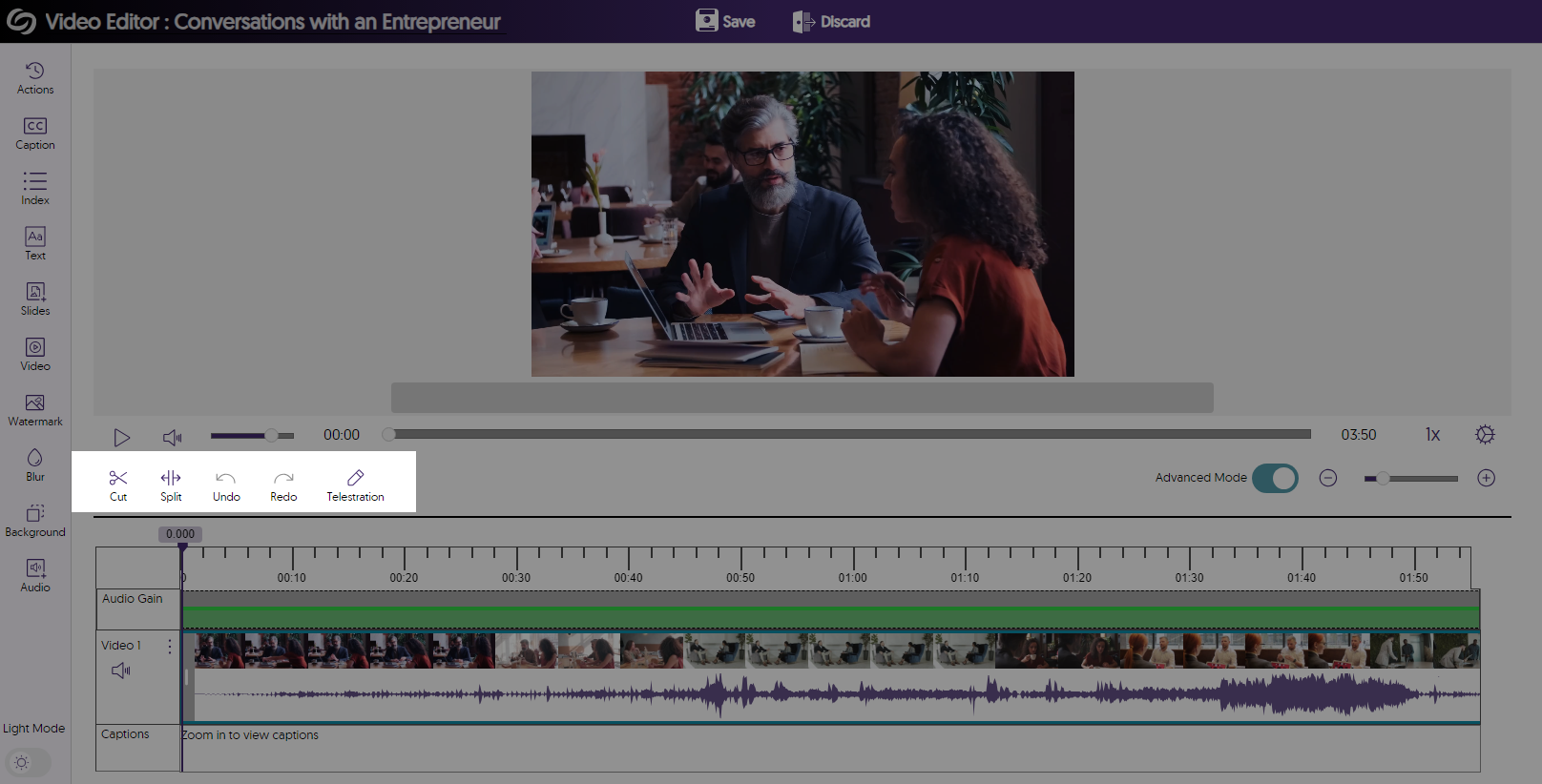Open Video 1 track options menu
The height and width of the screenshot is (784, 1542).
pyautogui.click(x=170, y=646)
